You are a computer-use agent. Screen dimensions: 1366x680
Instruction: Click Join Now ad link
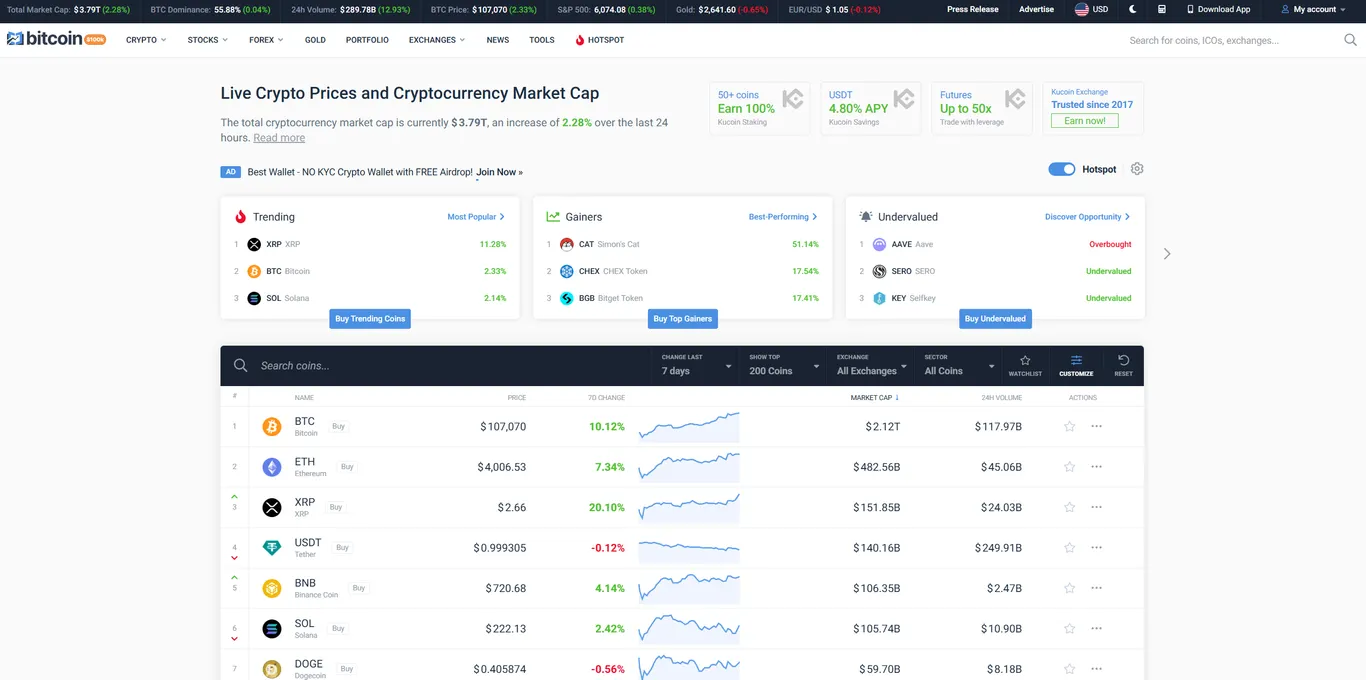499,172
